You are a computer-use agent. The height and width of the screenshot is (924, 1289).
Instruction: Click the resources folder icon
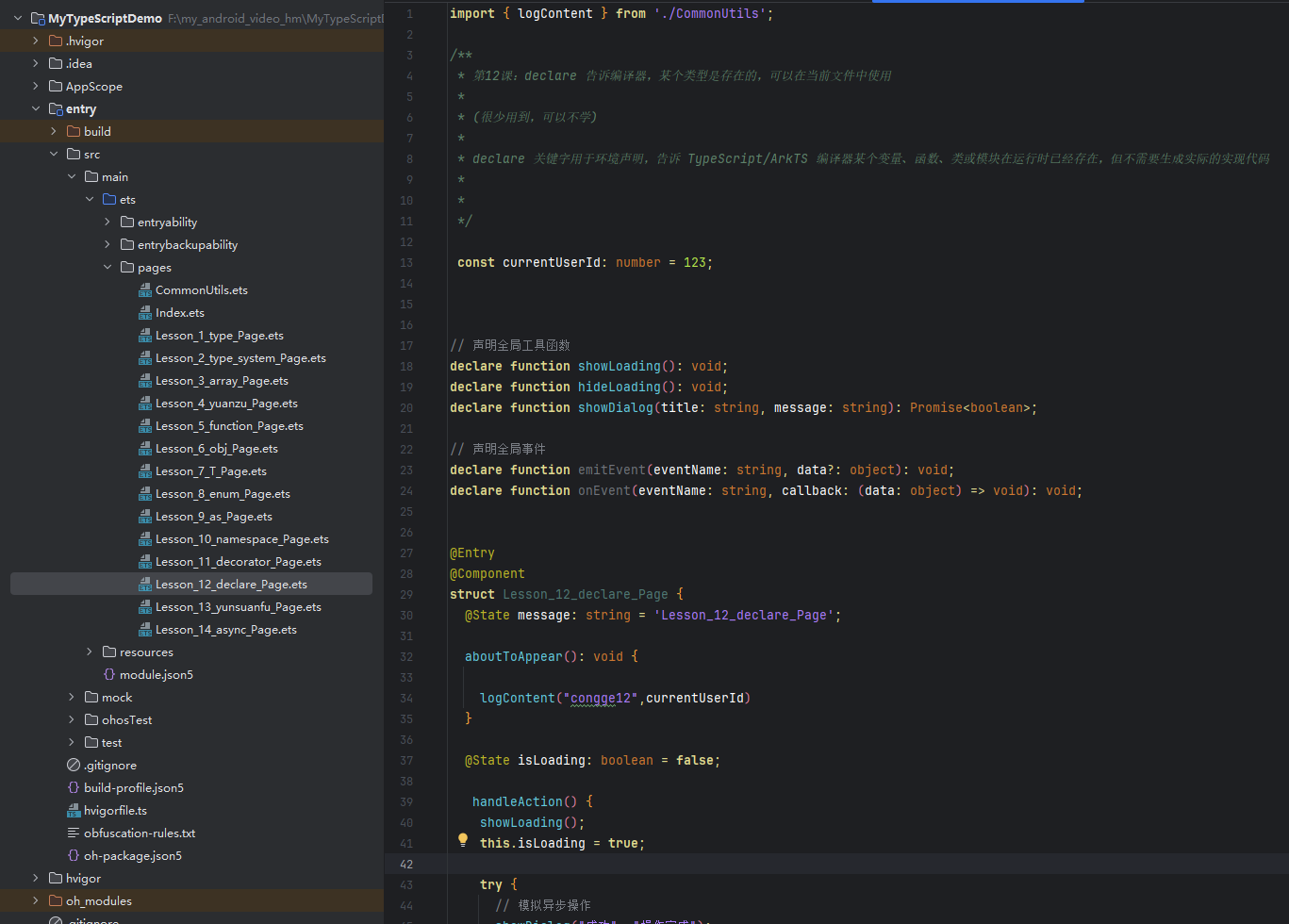coord(109,652)
